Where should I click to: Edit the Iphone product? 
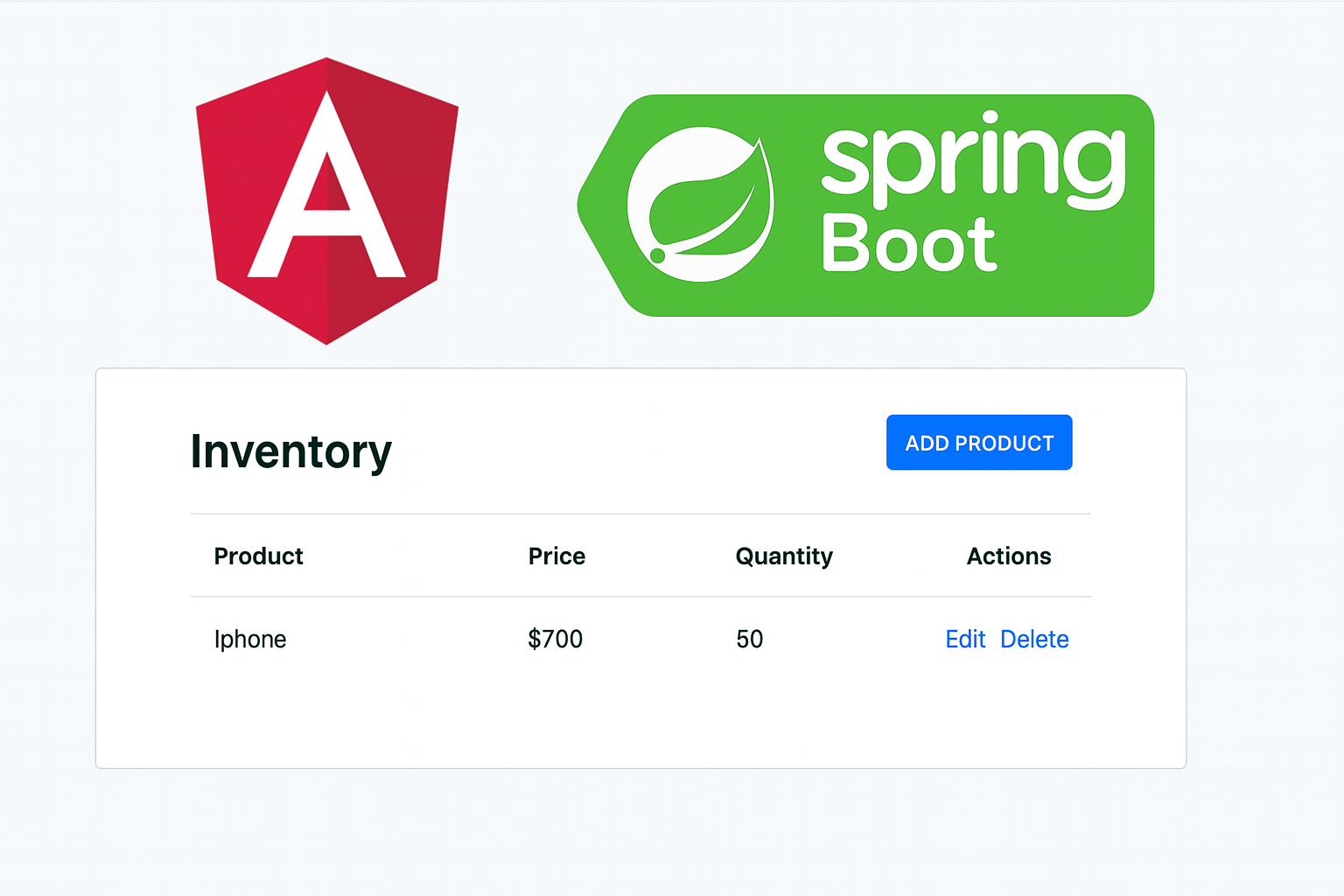coord(965,640)
